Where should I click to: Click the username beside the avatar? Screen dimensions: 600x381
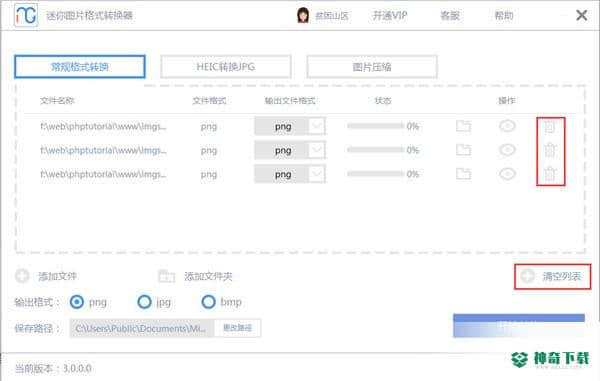pos(332,16)
